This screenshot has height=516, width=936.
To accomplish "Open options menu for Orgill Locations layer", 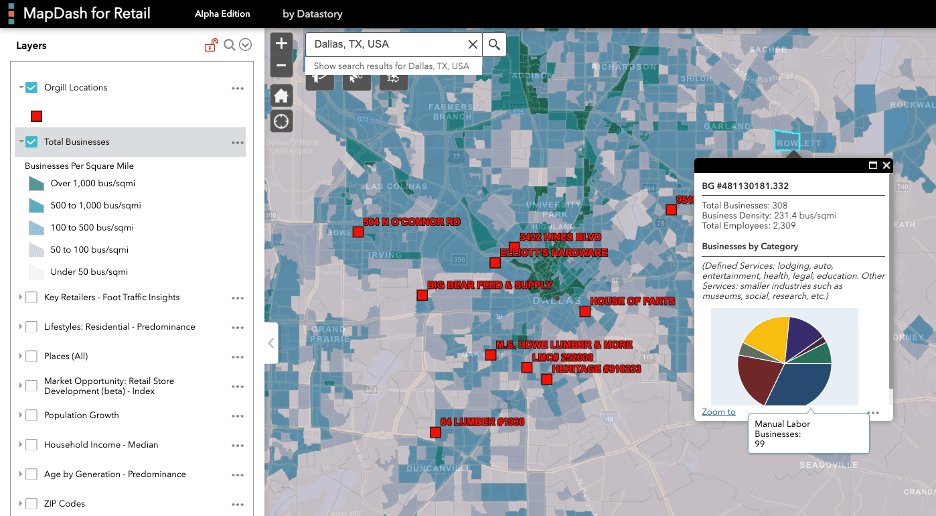I will click(x=237, y=88).
